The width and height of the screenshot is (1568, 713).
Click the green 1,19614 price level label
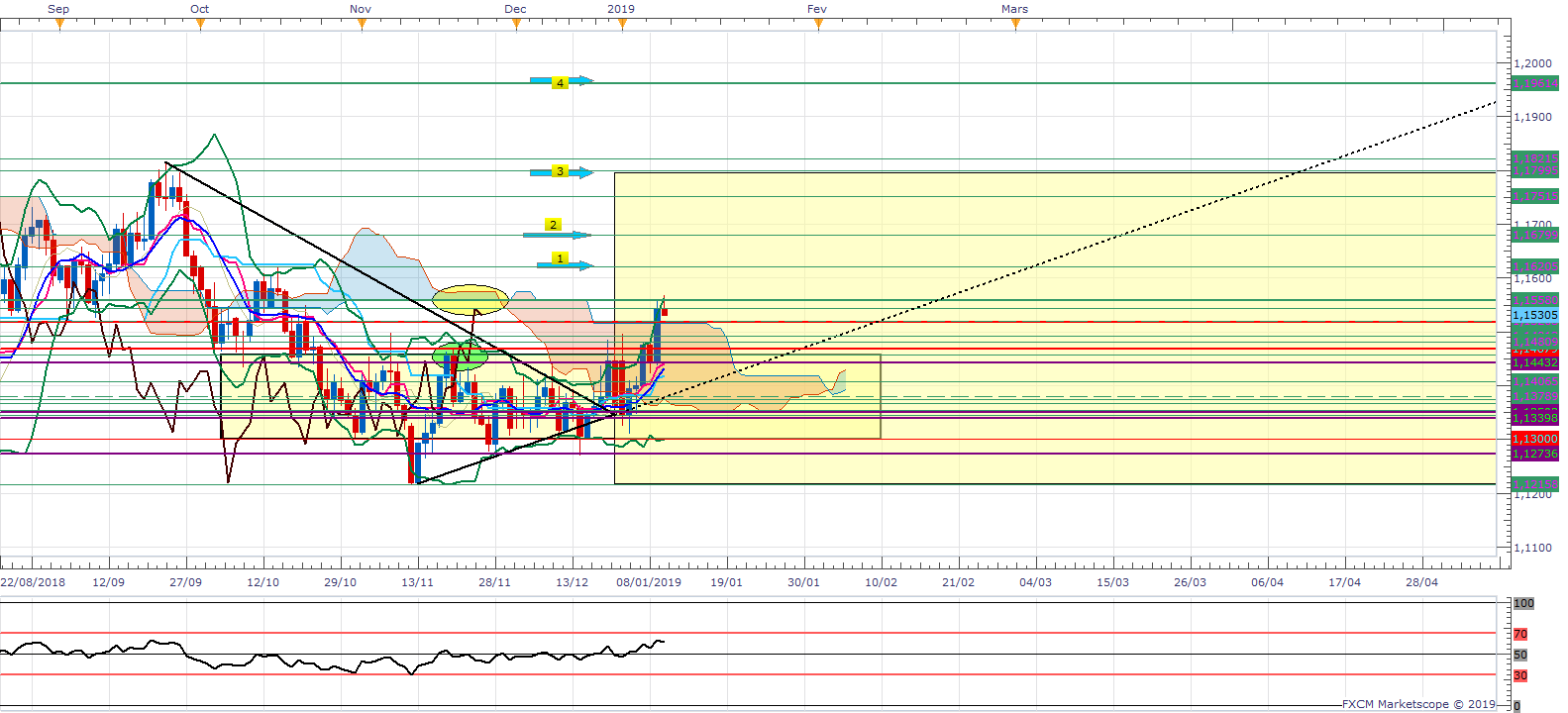(x=1534, y=84)
